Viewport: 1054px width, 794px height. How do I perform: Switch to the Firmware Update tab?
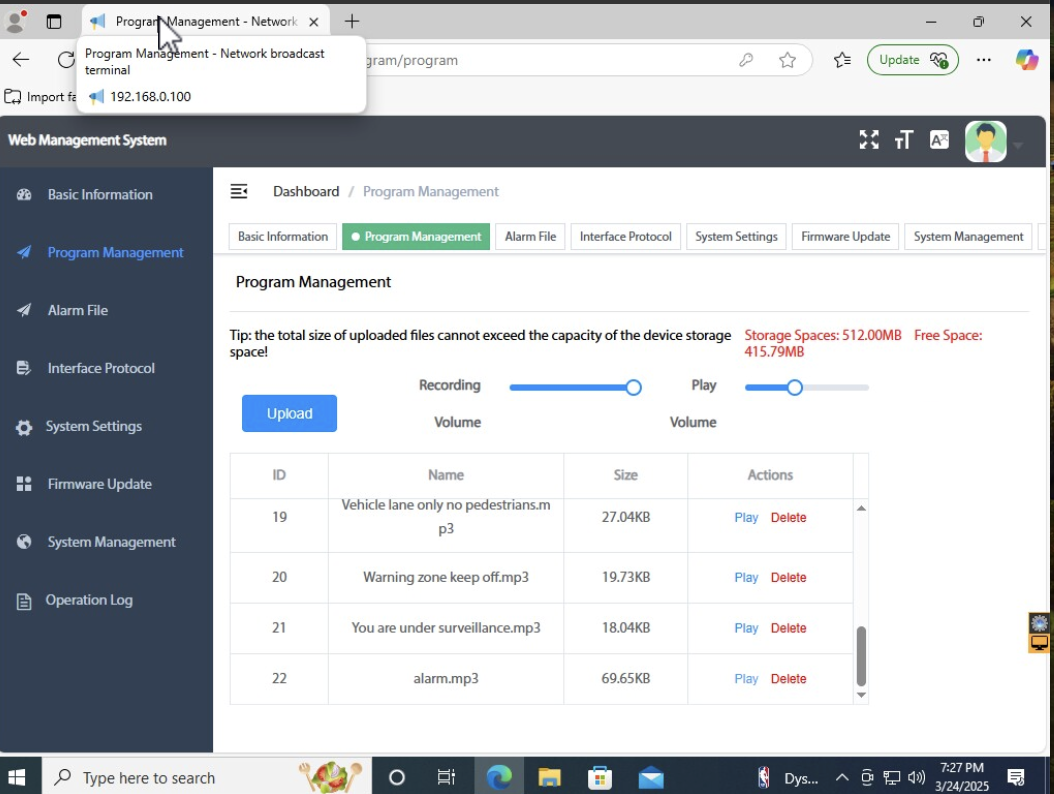point(845,237)
